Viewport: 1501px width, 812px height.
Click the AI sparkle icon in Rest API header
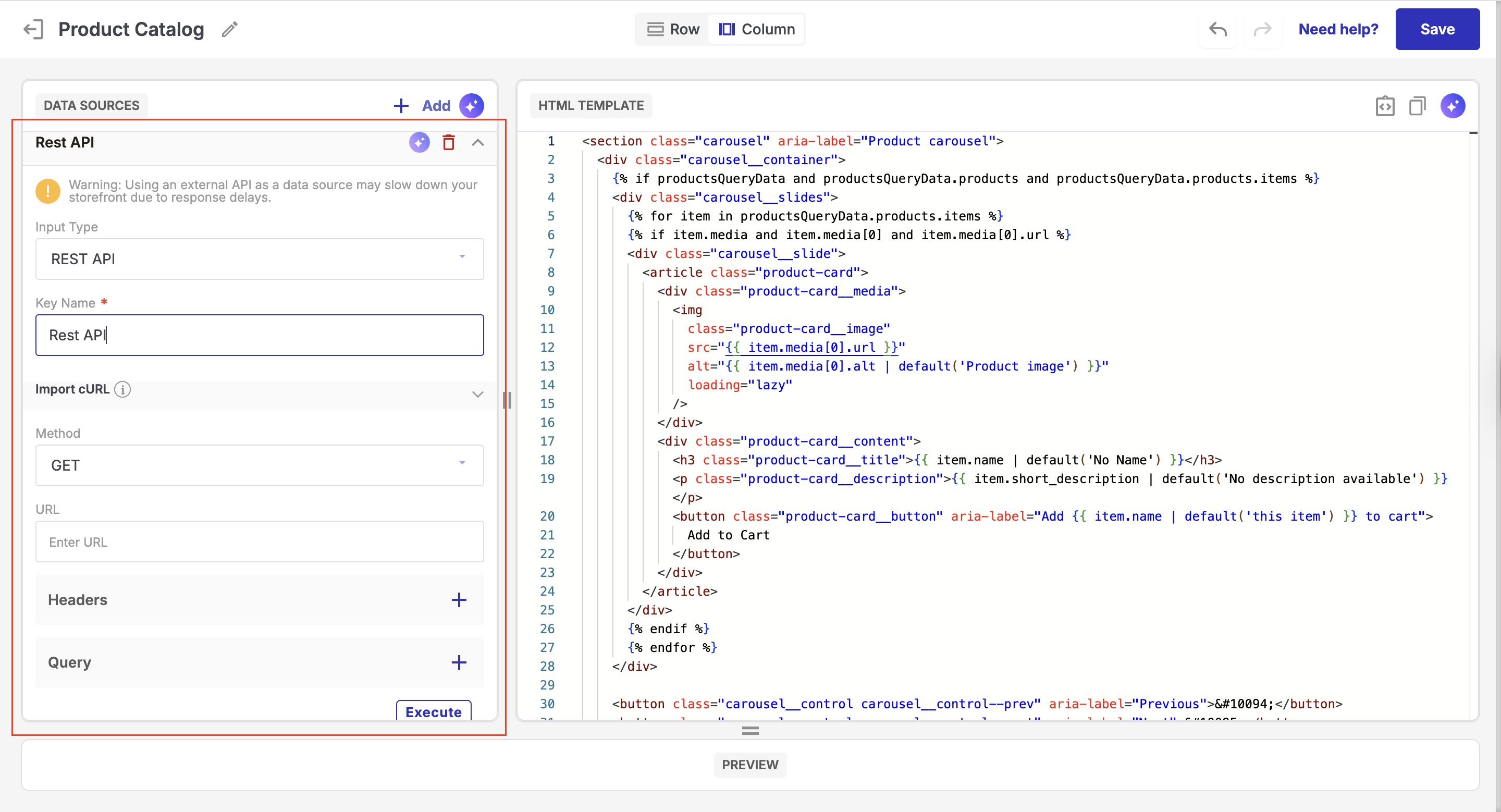click(419, 143)
